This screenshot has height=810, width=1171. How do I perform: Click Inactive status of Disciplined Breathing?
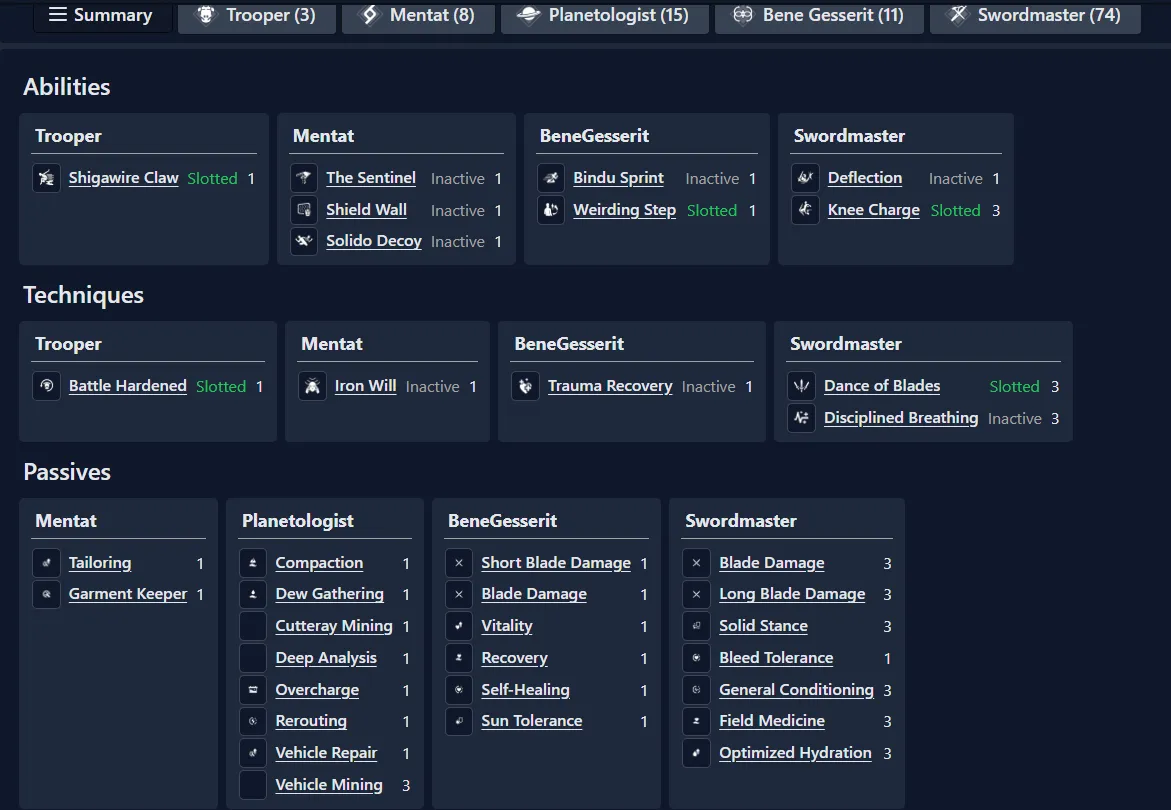pyautogui.click(x=1015, y=419)
